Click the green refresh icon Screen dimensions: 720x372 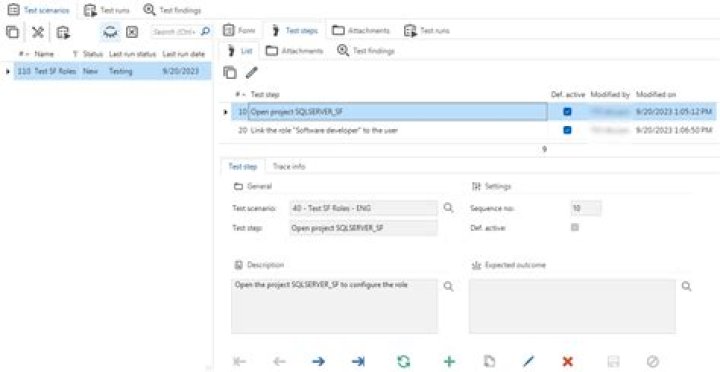coord(403,362)
